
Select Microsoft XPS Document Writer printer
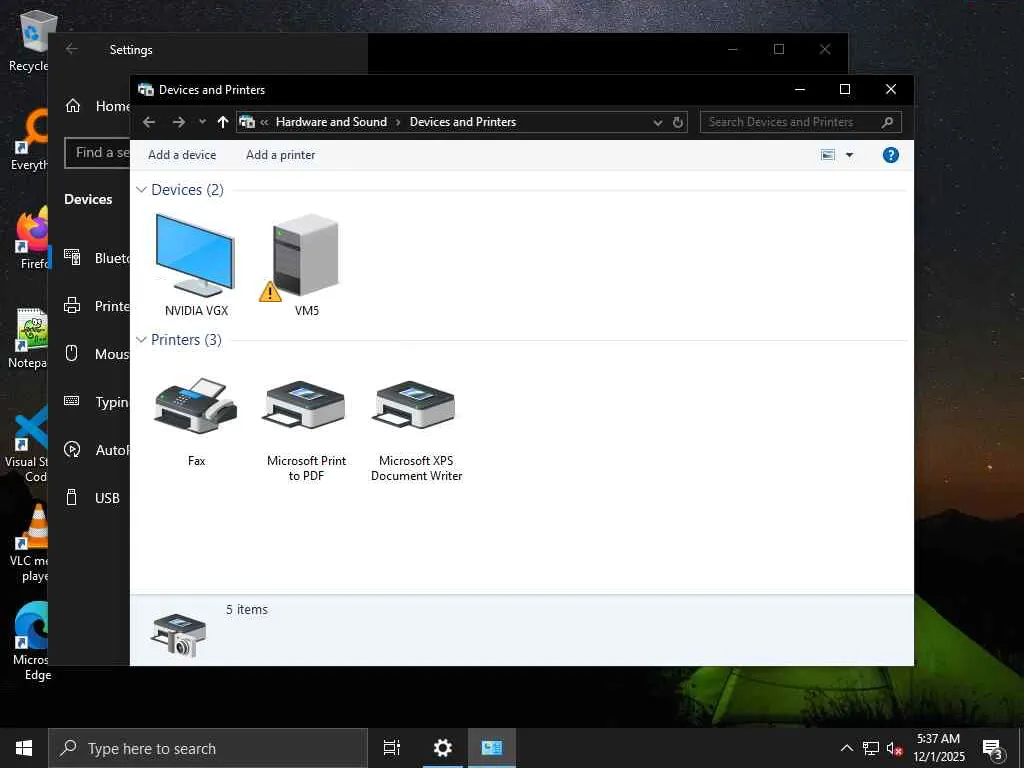[x=416, y=429]
